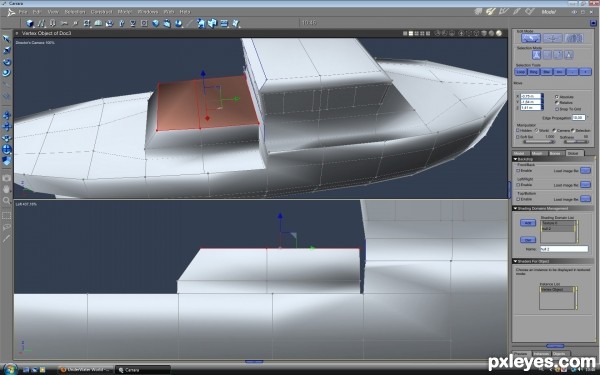Open the Construct menu
Image resolution: width=600 pixels, height=375 pixels.
(101, 12)
